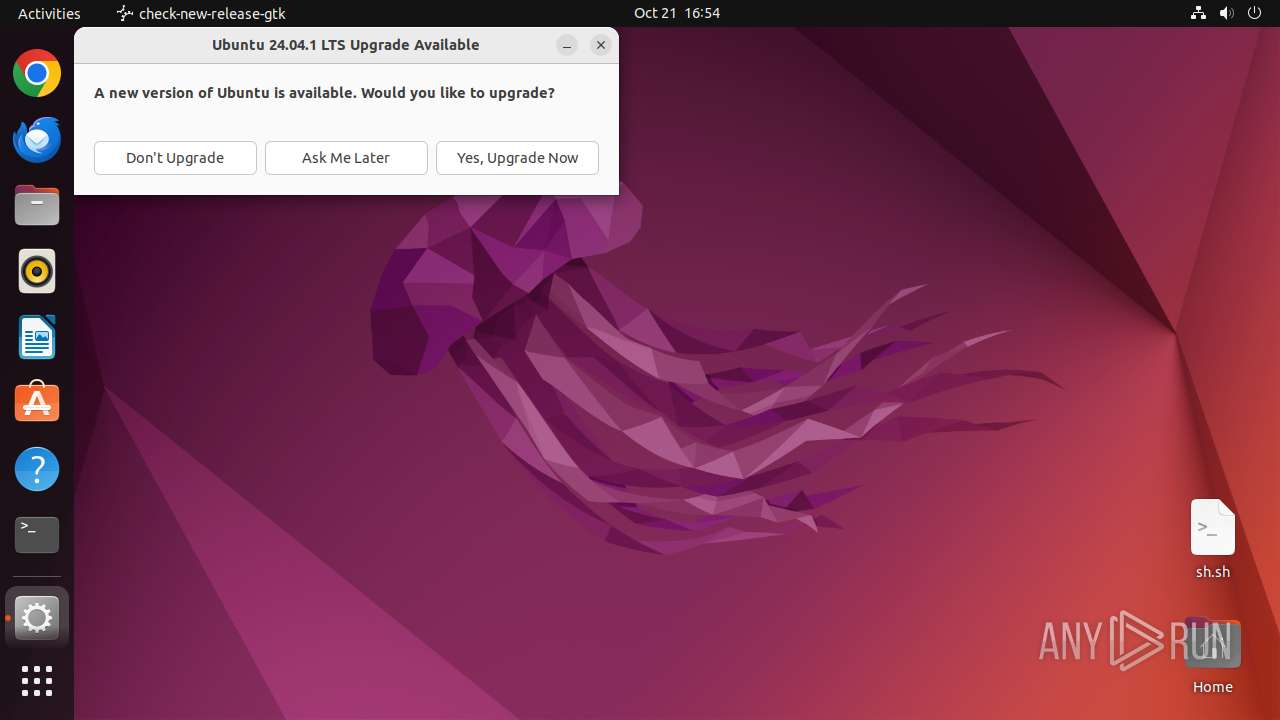The width and height of the screenshot is (1280, 720).
Task: Minimize the upgrade dialog
Action: 567,45
